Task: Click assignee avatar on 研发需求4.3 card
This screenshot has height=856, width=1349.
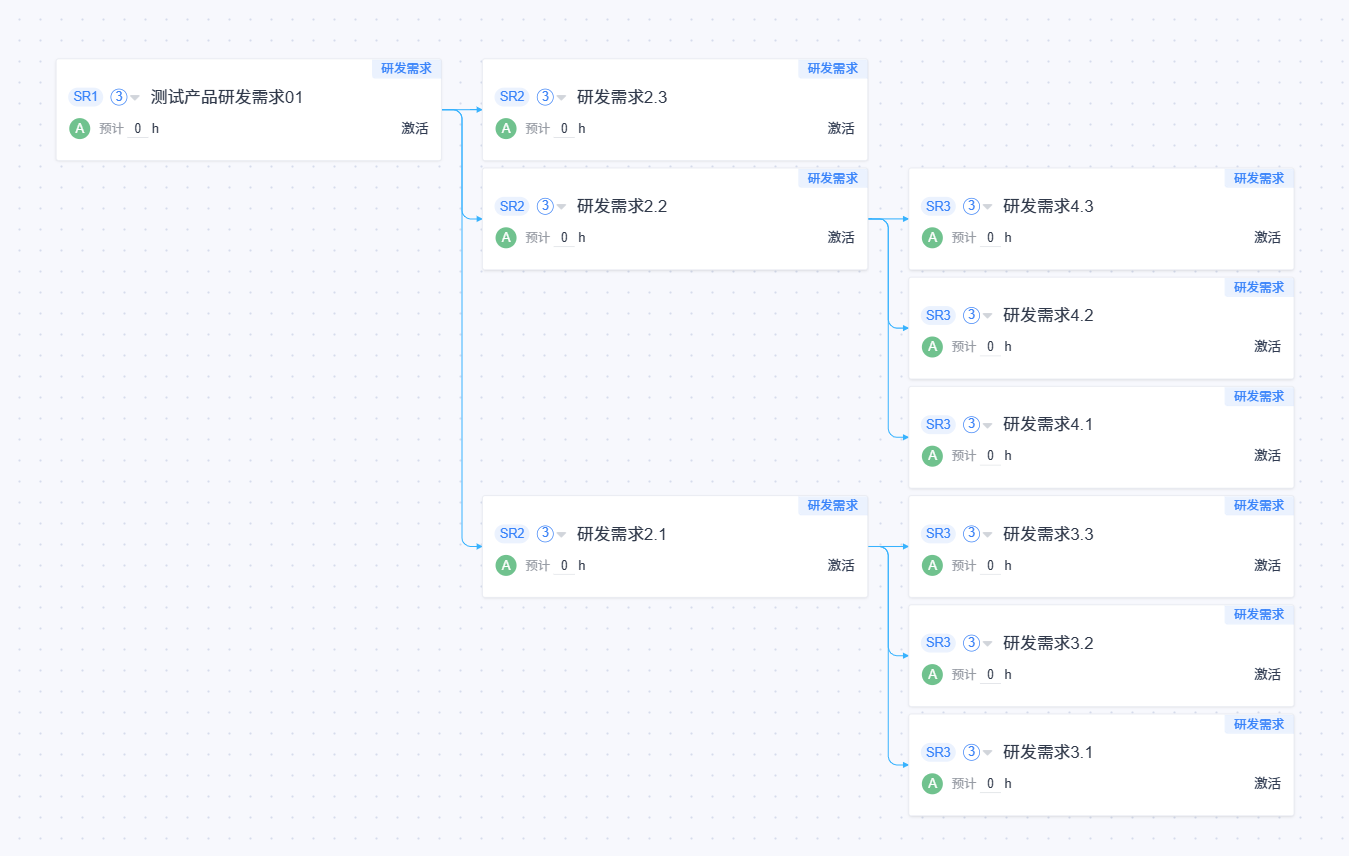Action: (932, 237)
